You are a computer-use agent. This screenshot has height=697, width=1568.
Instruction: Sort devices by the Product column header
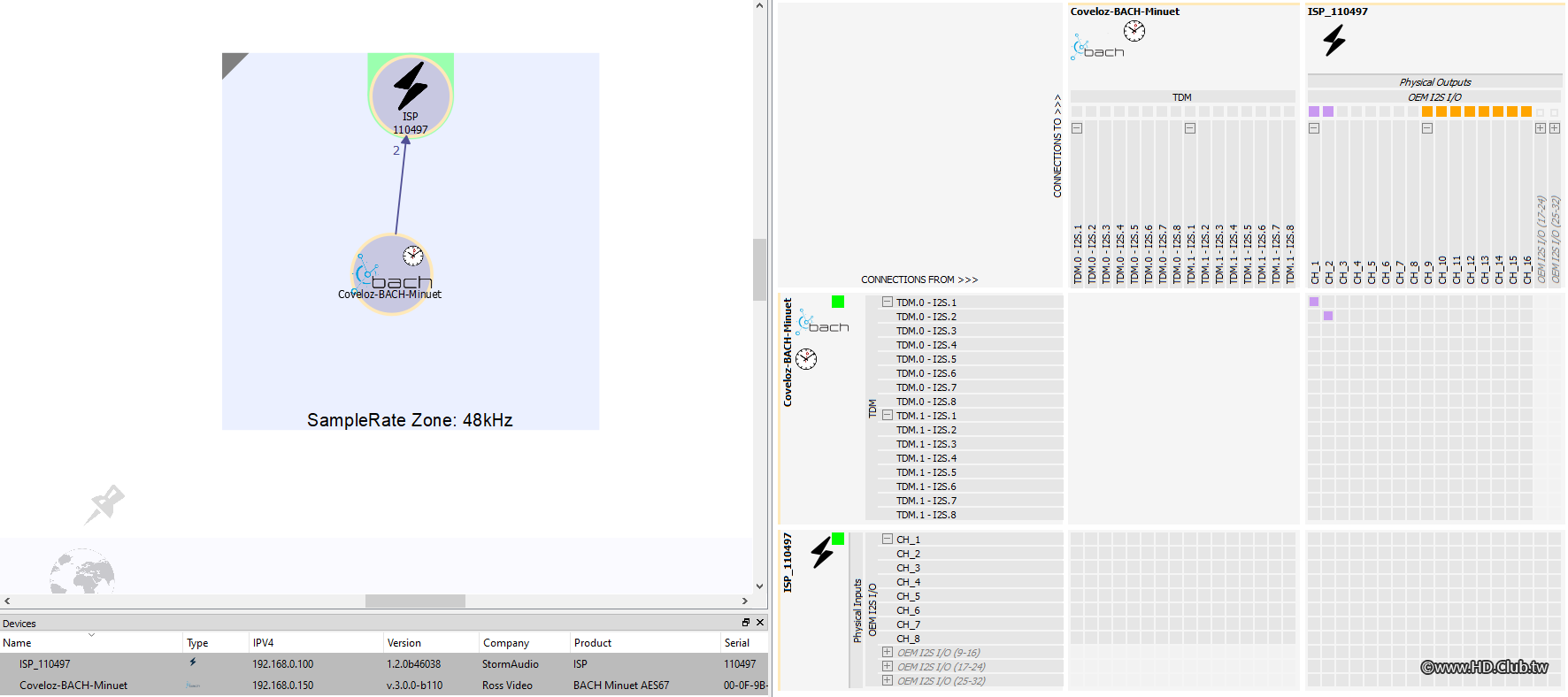[646, 643]
